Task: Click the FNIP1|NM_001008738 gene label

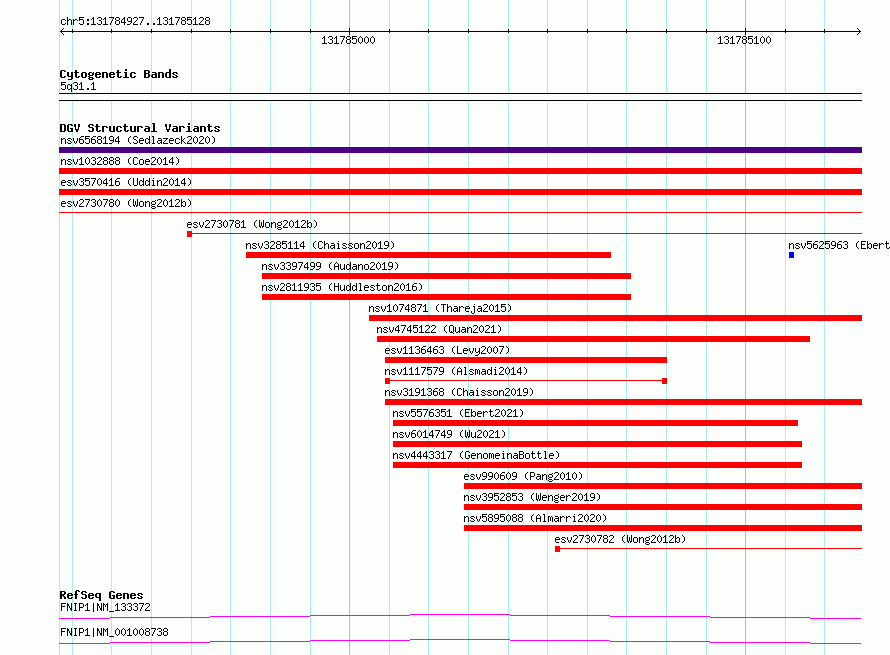Action: (114, 632)
